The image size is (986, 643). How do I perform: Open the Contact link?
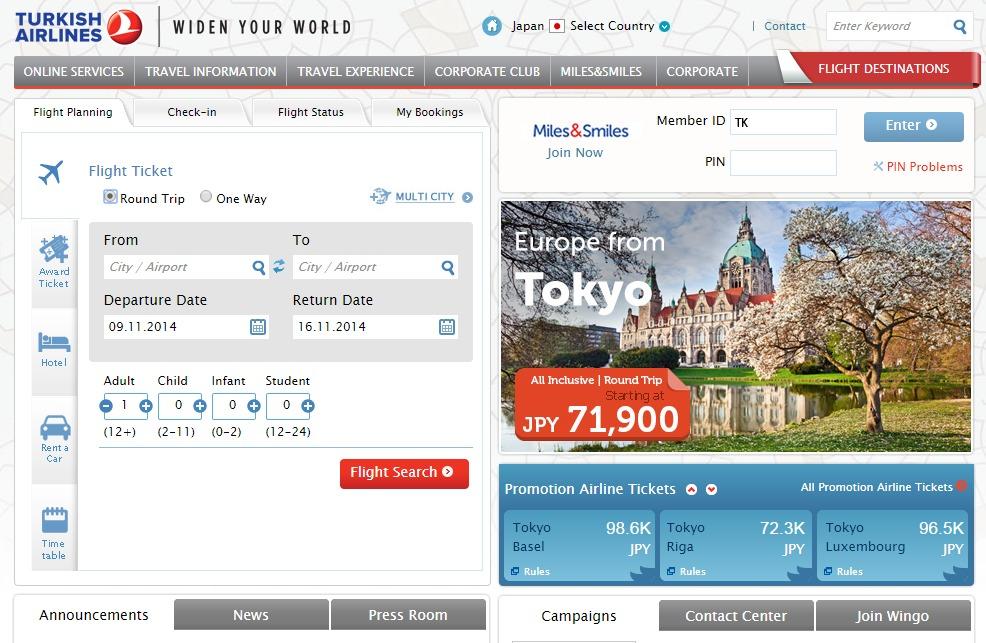tap(784, 26)
